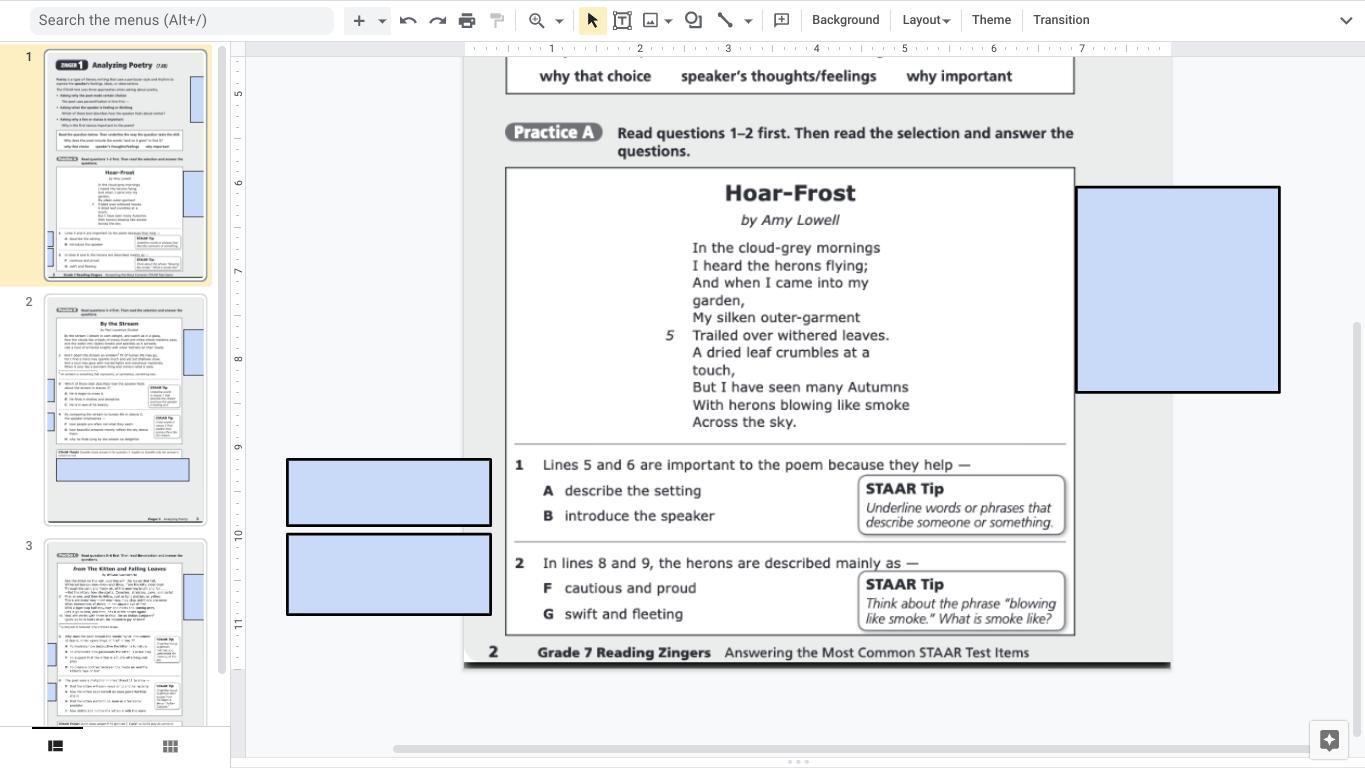Open the Layout dropdown menu
The image size is (1365, 768).
pos(925,20)
